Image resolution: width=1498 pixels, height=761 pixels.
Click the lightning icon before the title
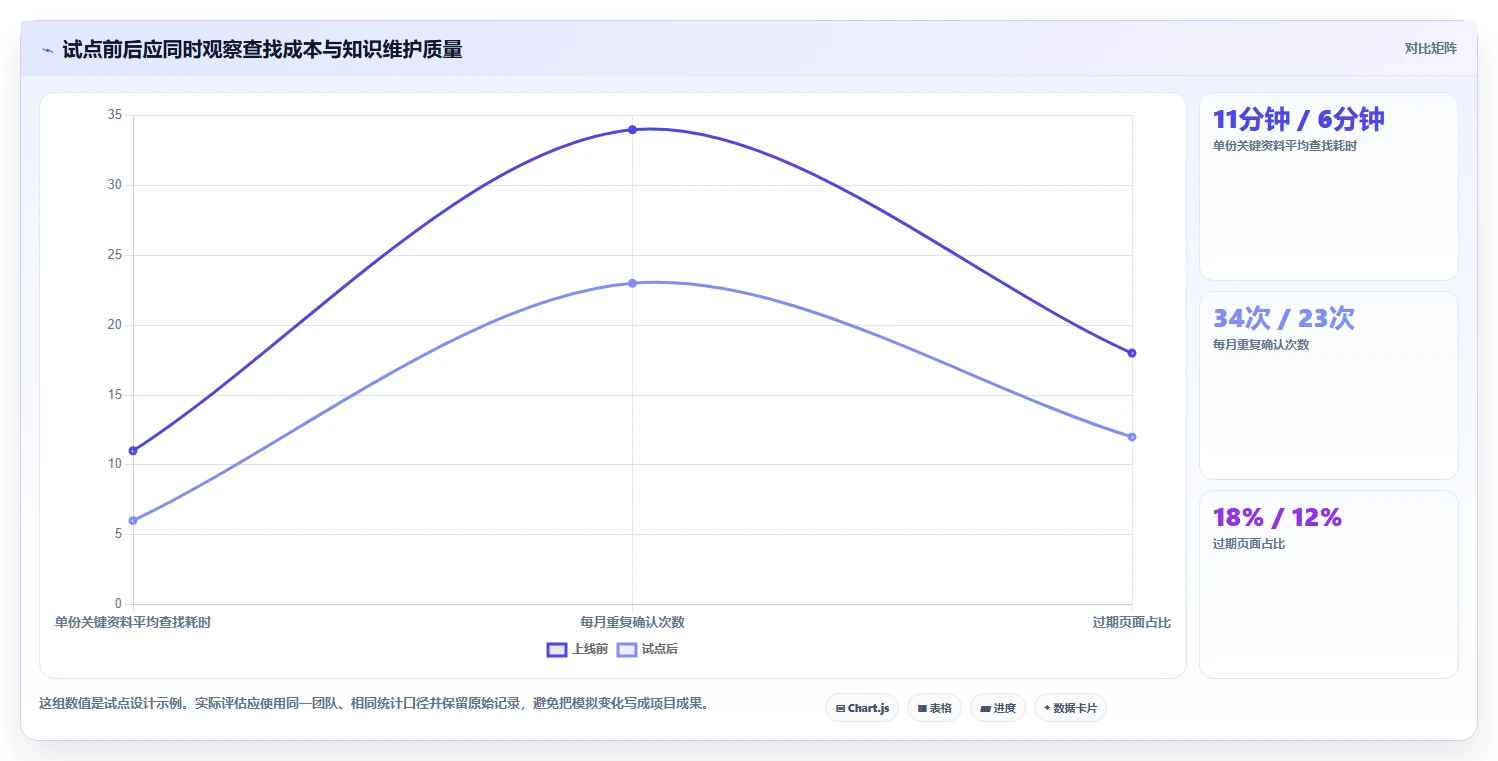tap(47, 50)
